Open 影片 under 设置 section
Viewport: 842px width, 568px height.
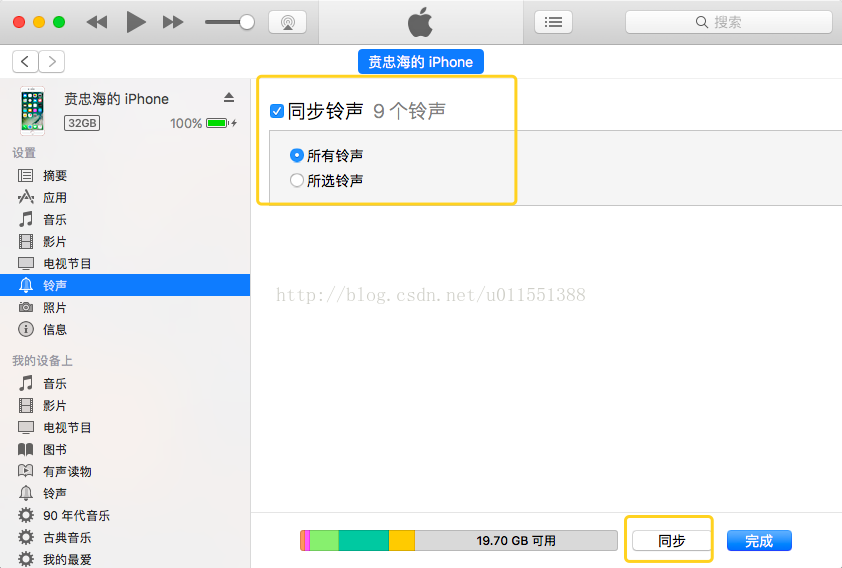(x=125, y=242)
